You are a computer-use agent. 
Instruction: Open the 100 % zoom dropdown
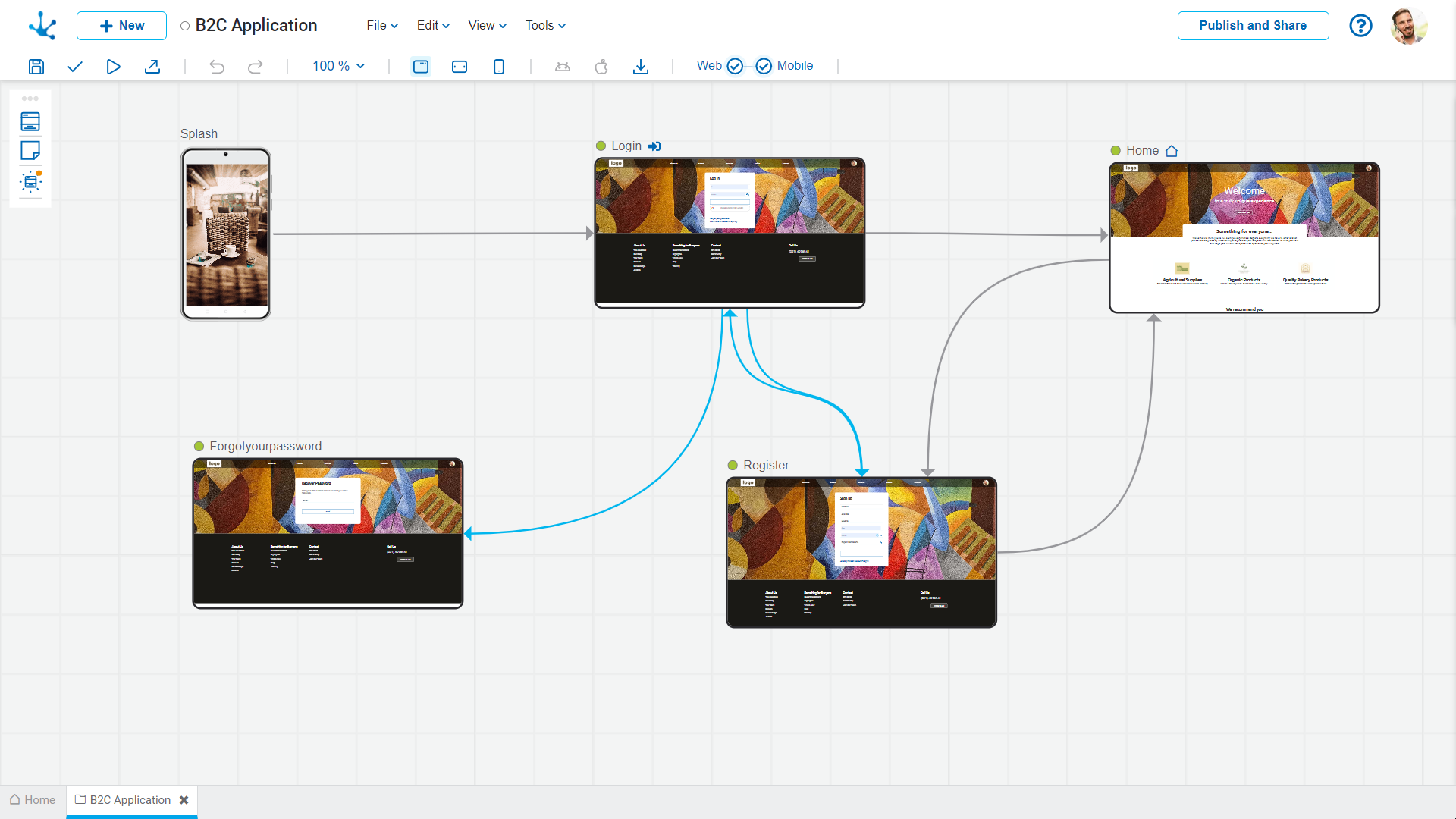point(338,66)
